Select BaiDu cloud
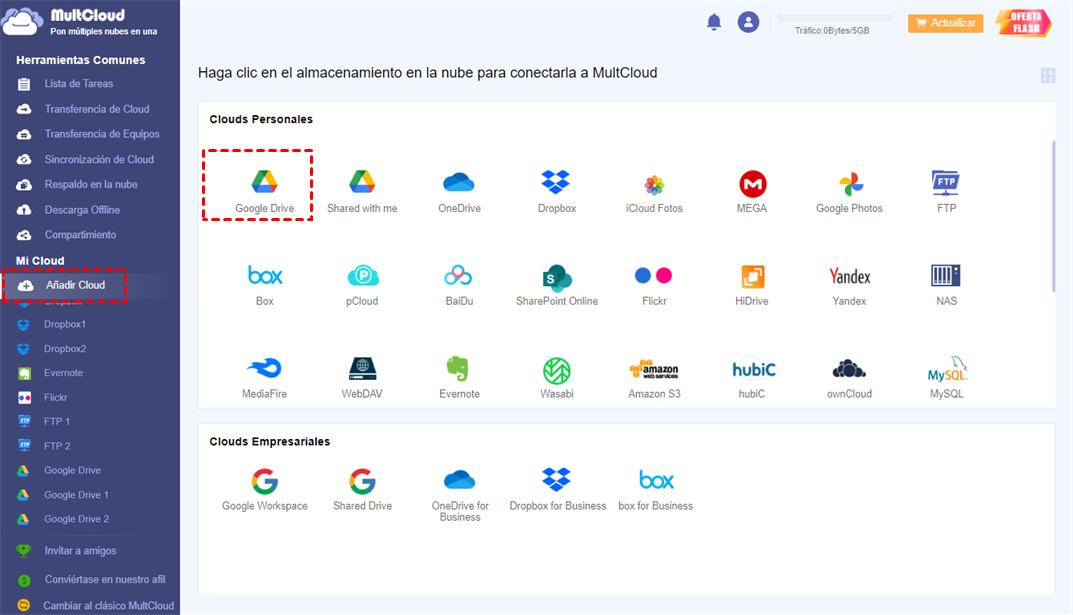 click(x=459, y=284)
